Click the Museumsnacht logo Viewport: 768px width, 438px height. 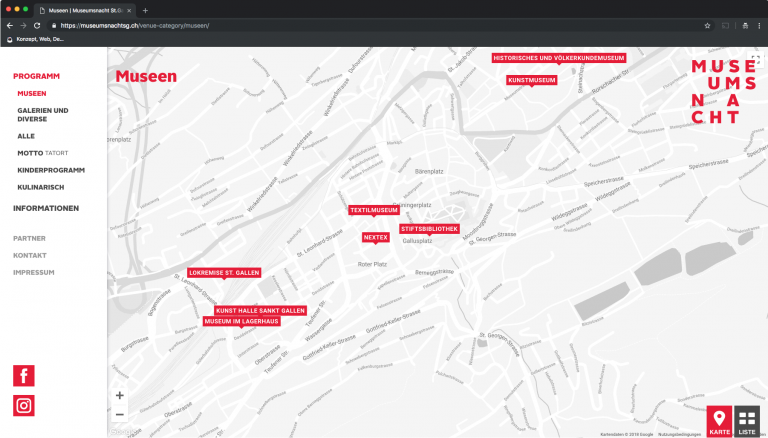pos(724,92)
